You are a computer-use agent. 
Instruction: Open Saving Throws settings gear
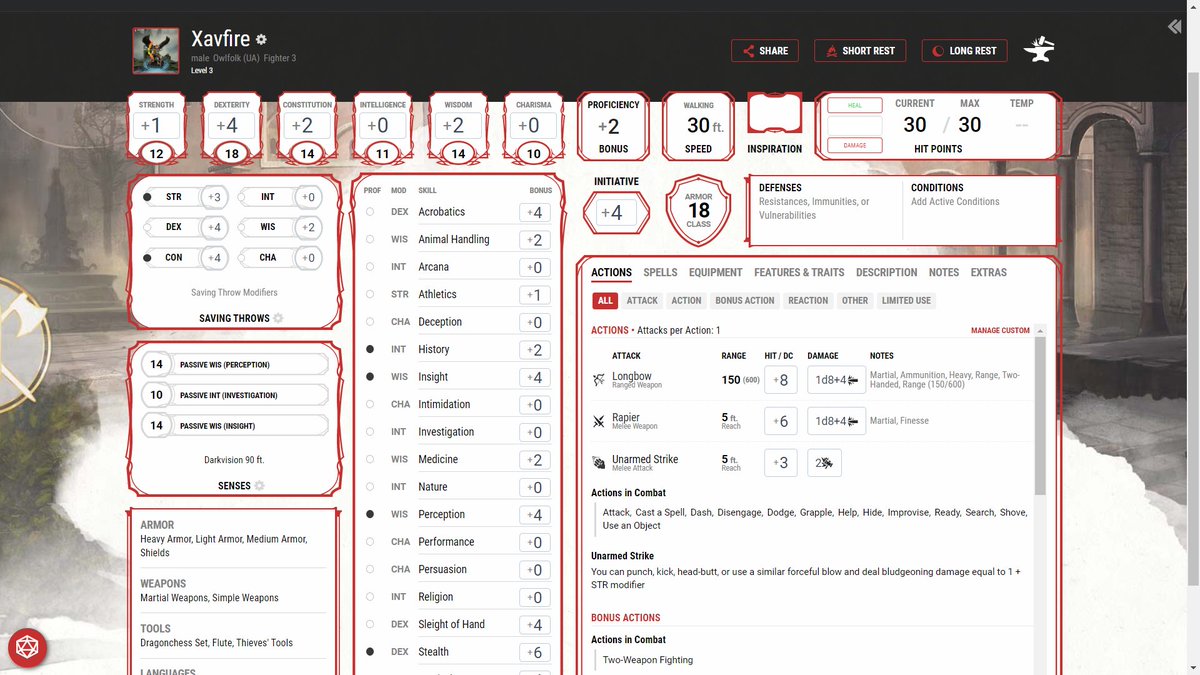click(279, 318)
